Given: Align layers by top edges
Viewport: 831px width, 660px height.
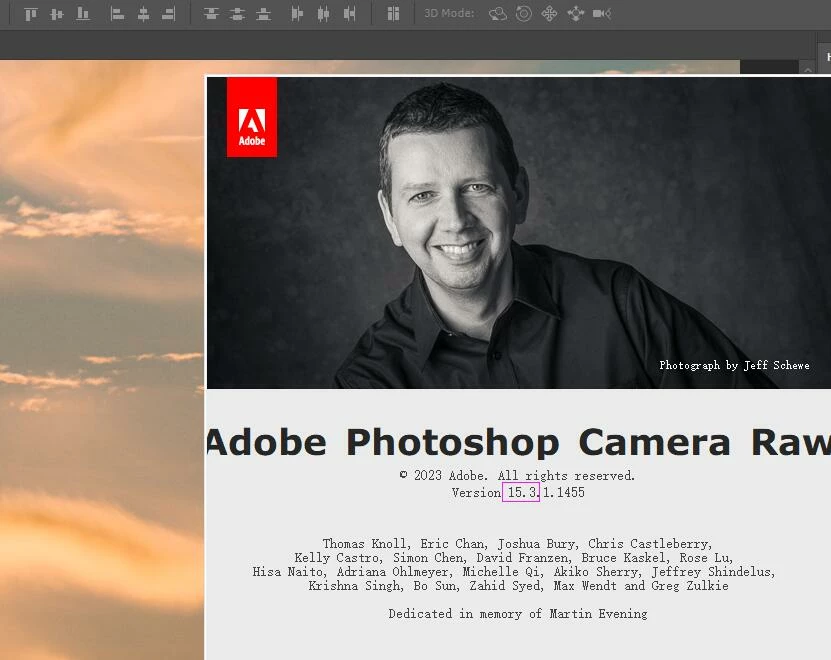Looking at the screenshot, I should [31, 14].
